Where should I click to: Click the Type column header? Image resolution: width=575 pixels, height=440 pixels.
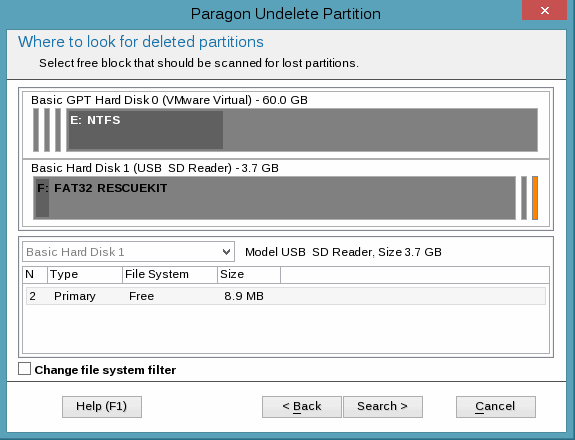click(85, 275)
